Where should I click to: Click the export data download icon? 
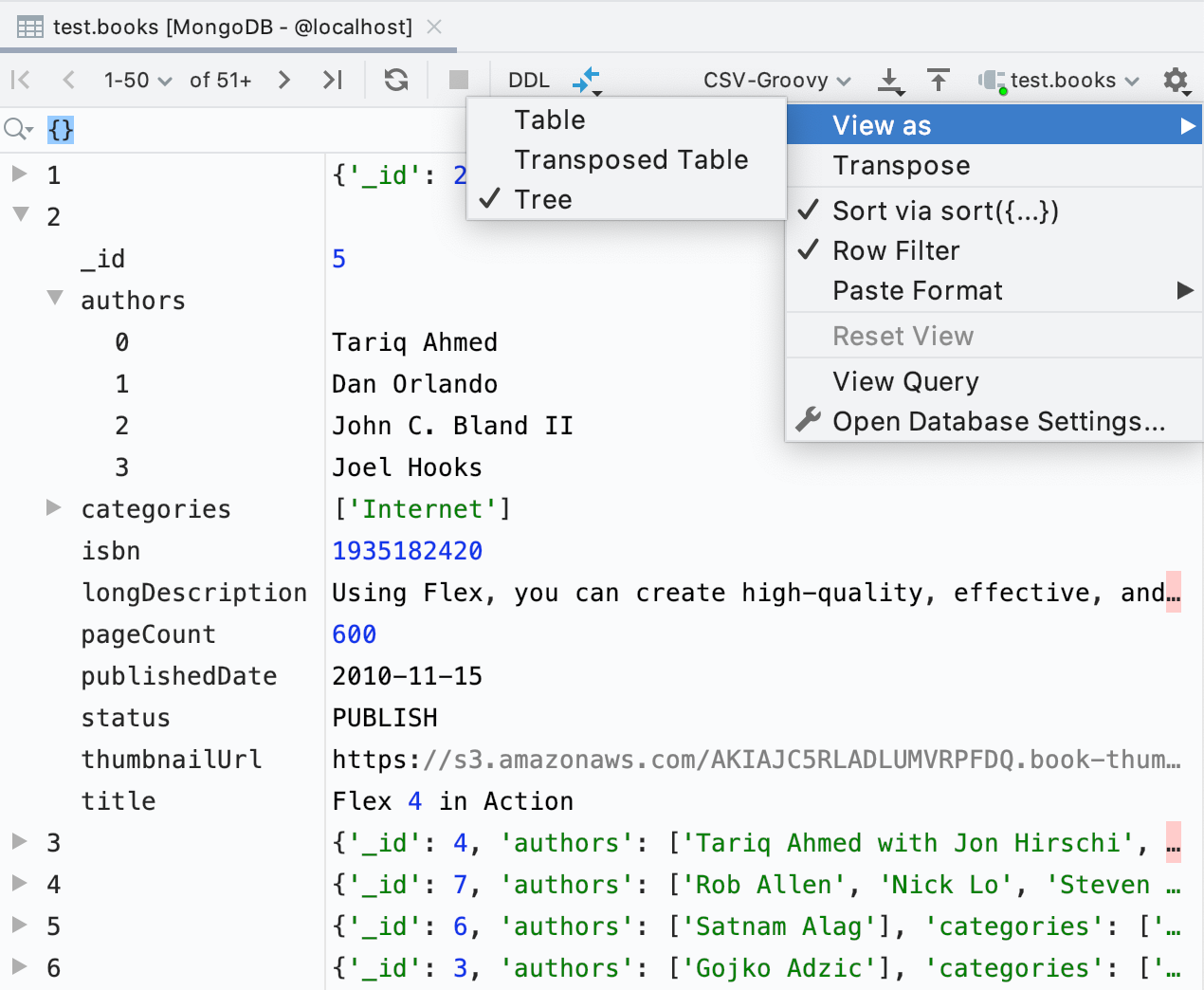tap(890, 81)
